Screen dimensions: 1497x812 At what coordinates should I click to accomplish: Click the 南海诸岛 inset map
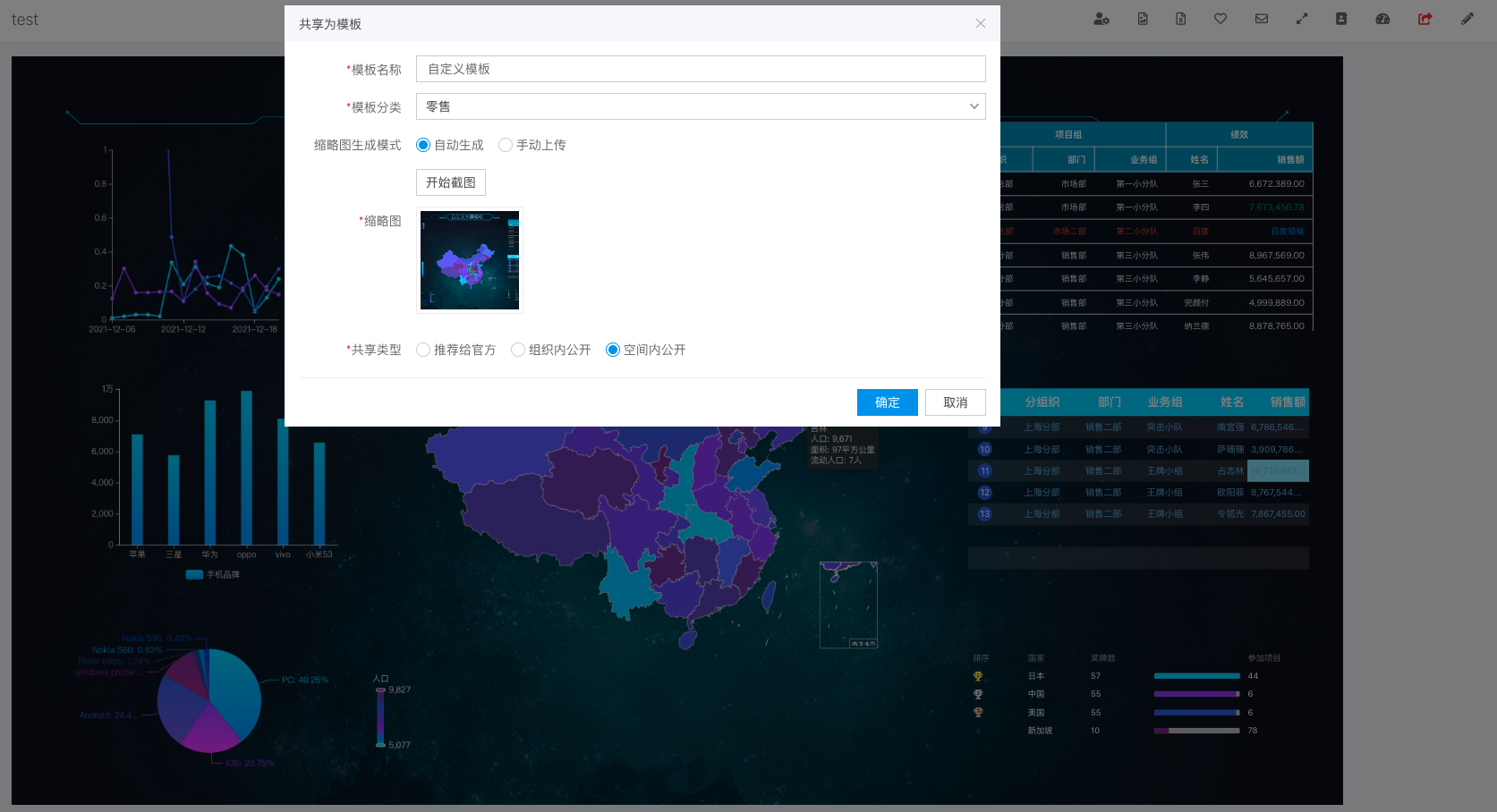pos(848,605)
